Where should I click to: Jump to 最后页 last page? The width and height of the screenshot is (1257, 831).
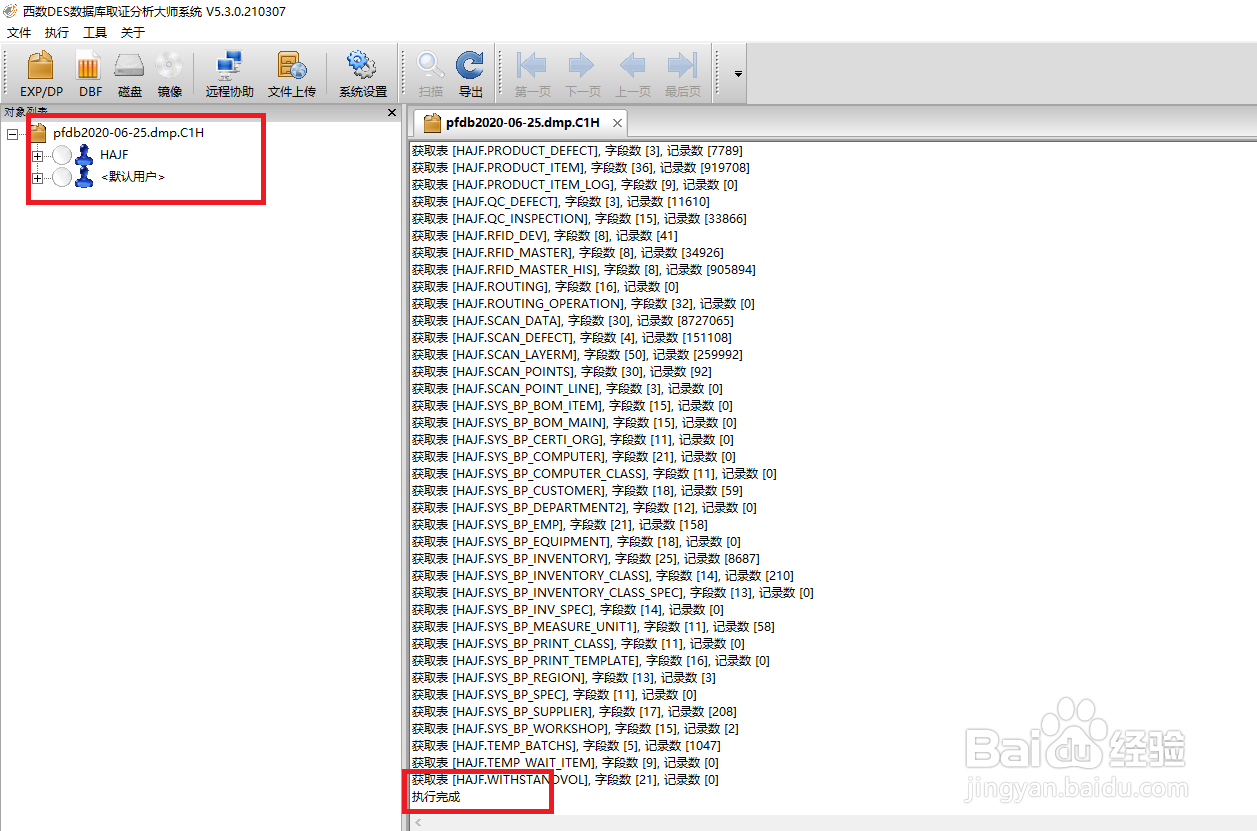[682, 74]
